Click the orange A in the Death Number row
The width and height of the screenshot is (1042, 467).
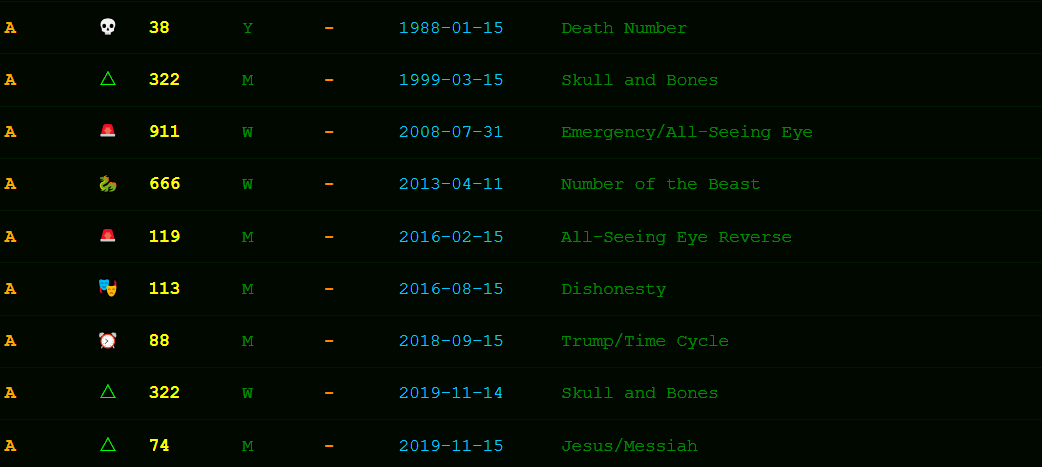(10, 28)
